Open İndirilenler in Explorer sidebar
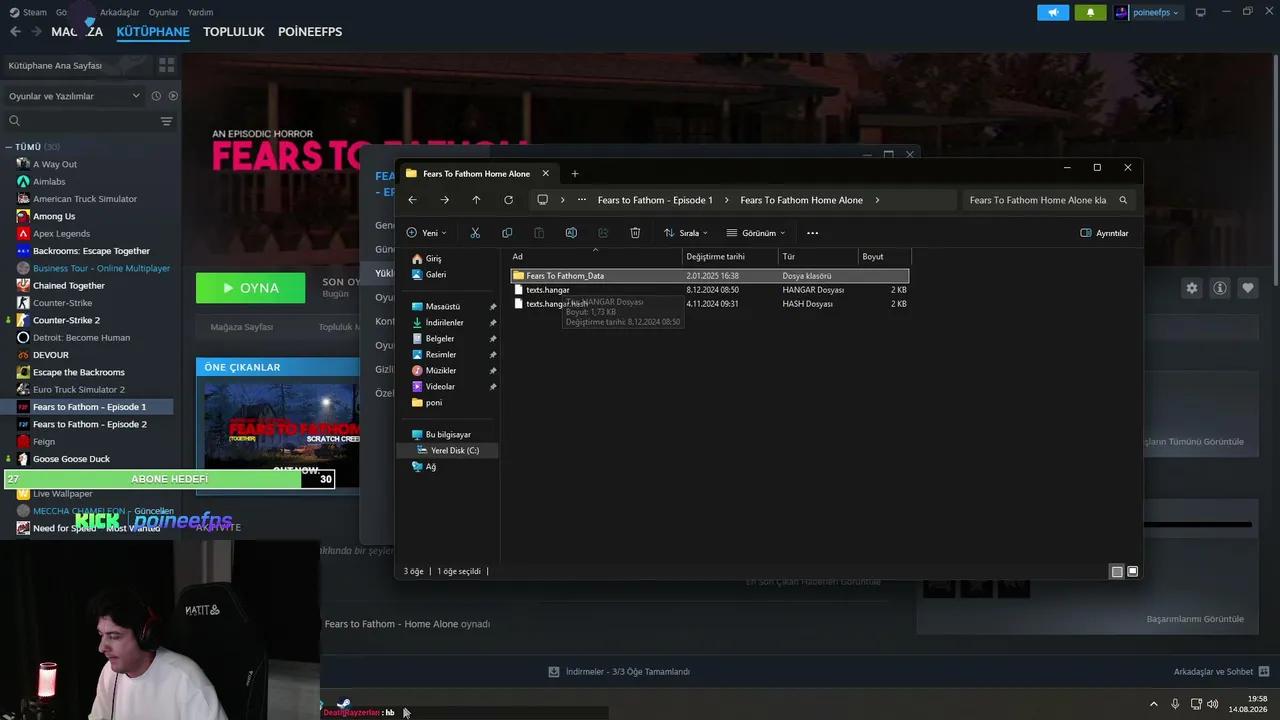Image resolution: width=1280 pixels, height=720 pixels. [437, 322]
